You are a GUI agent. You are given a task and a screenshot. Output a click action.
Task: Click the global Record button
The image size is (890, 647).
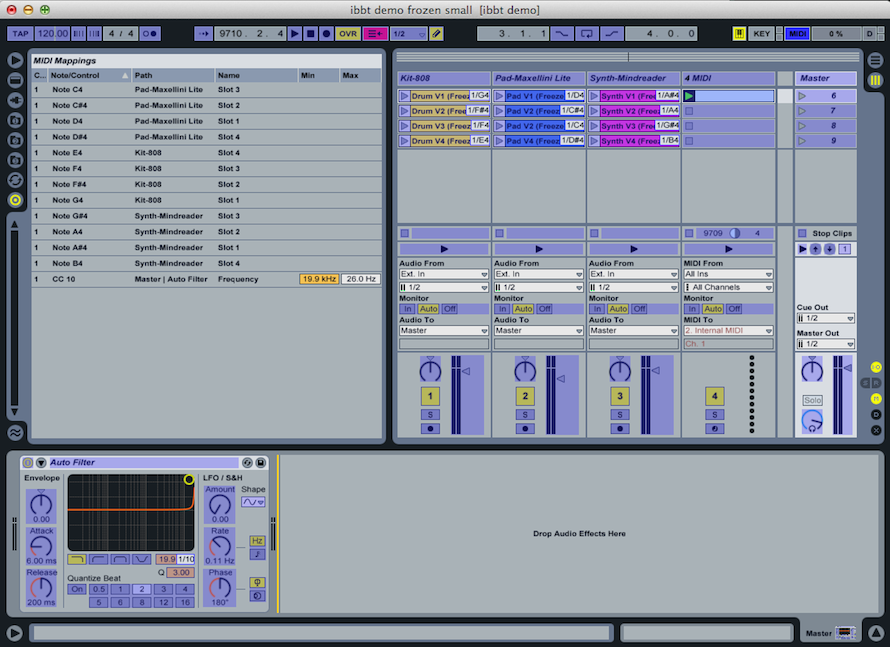(x=326, y=33)
